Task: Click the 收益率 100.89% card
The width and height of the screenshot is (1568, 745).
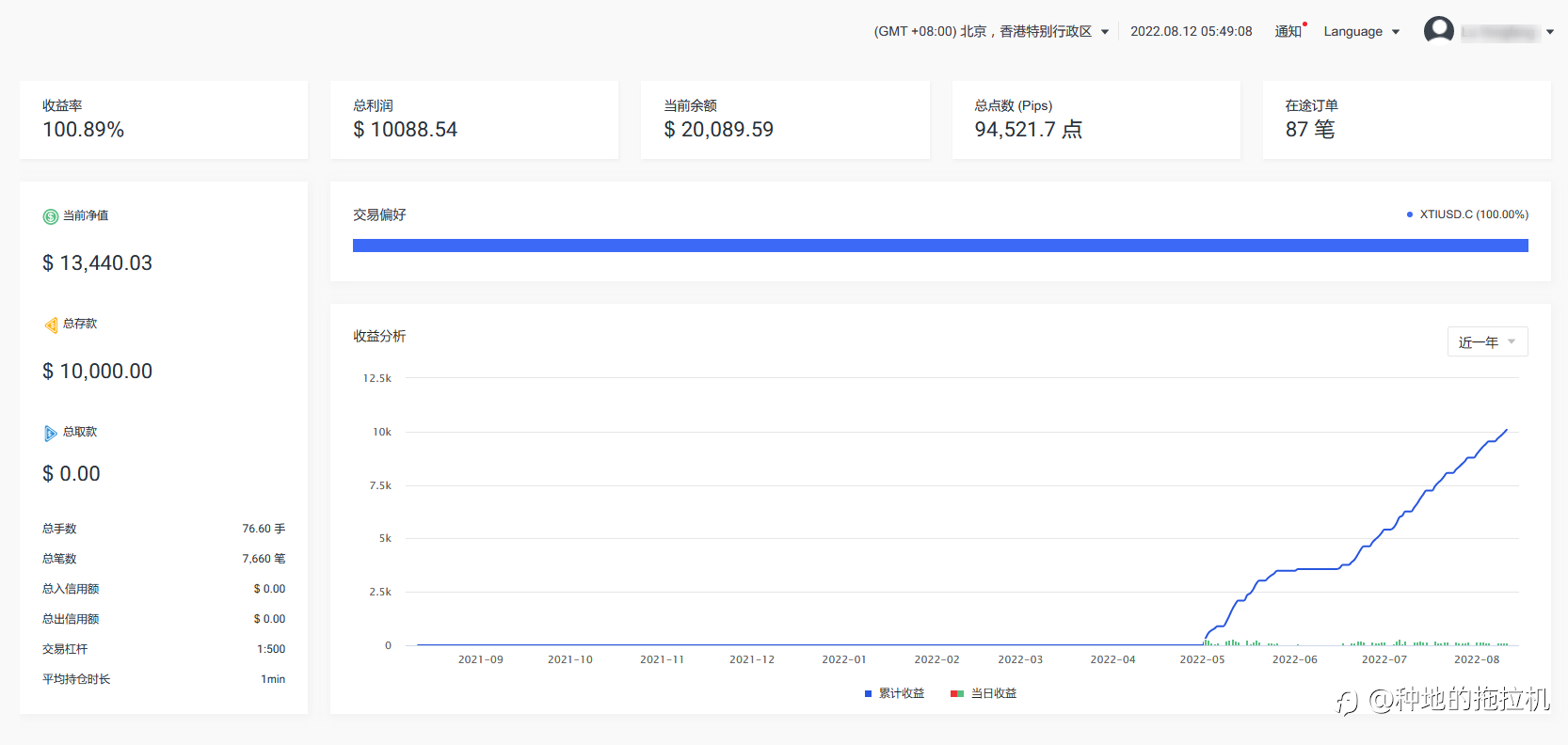Action: click(x=164, y=119)
